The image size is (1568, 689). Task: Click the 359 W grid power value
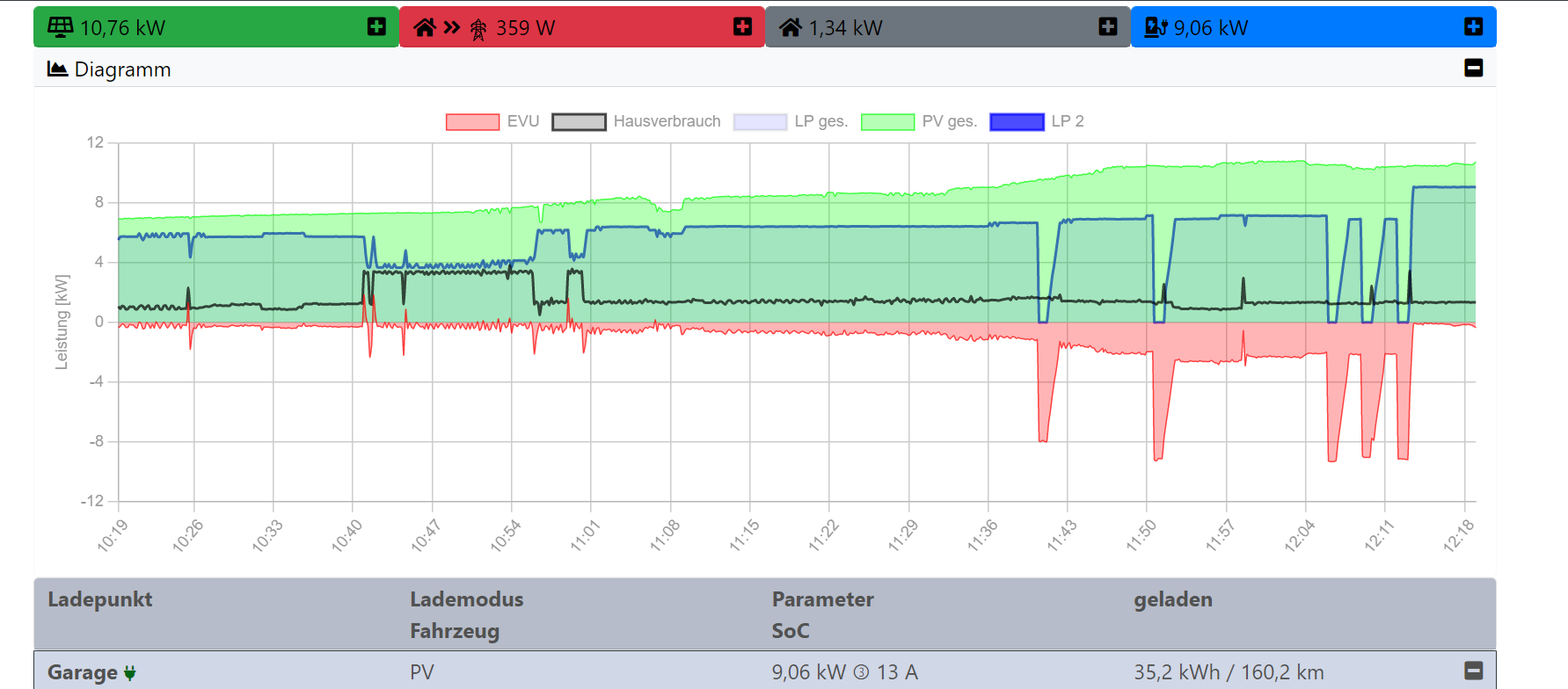(x=526, y=28)
